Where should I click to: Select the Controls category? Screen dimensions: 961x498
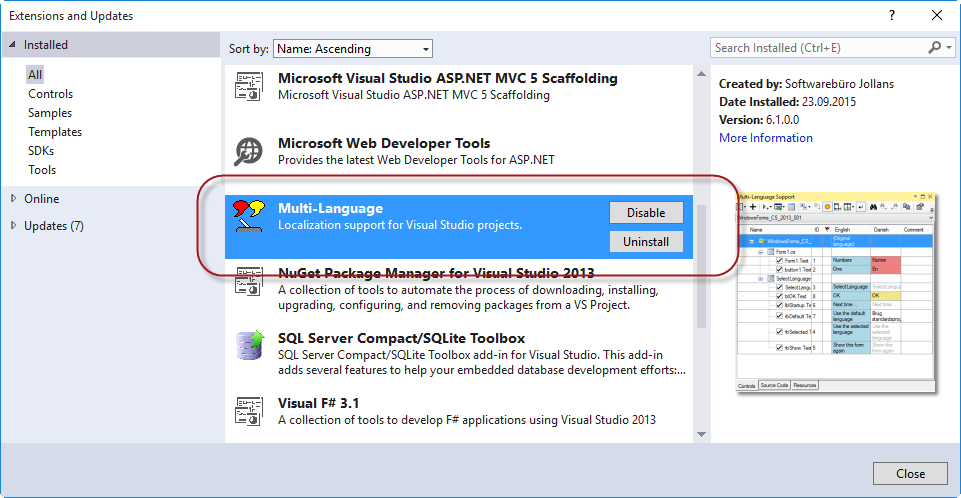[50, 94]
